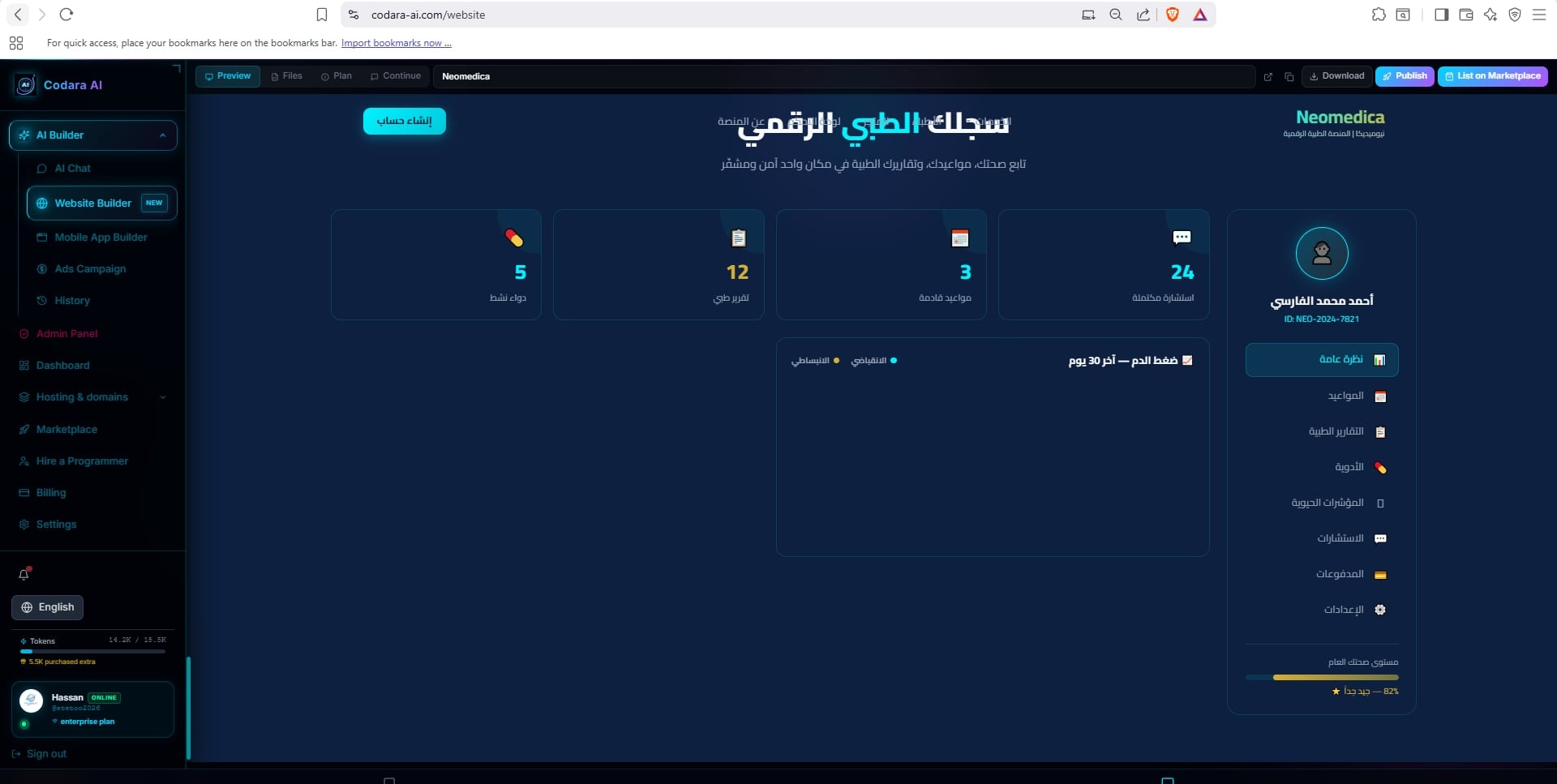Viewport: 1557px width, 784px height.
Task: Click the browser zoom magnifier icon
Action: (x=1116, y=15)
